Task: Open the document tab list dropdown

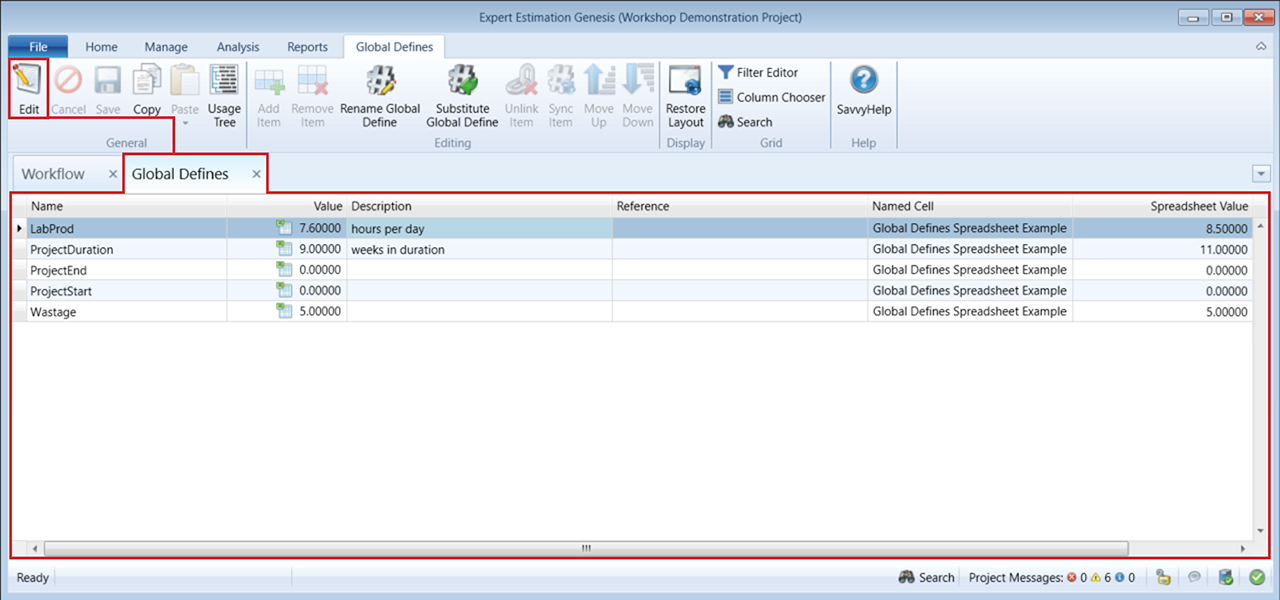Action: tap(1260, 173)
